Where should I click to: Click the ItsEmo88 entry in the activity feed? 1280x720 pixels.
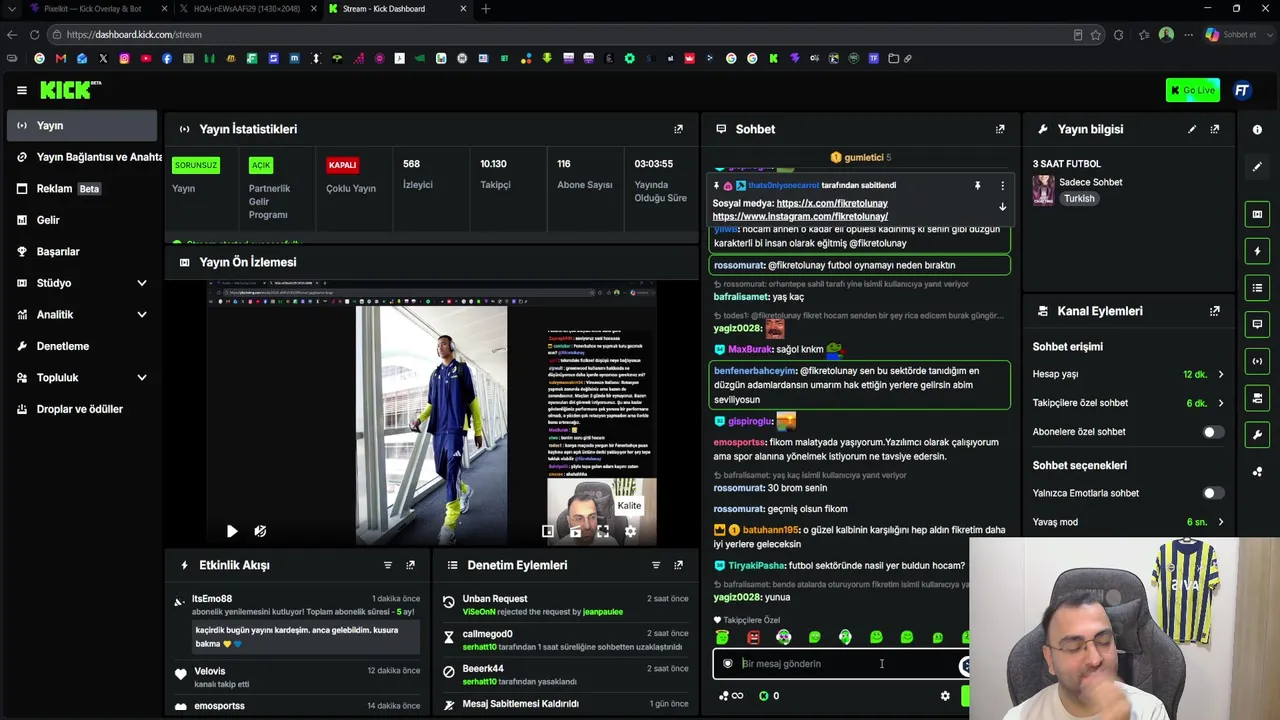(x=298, y=621)
